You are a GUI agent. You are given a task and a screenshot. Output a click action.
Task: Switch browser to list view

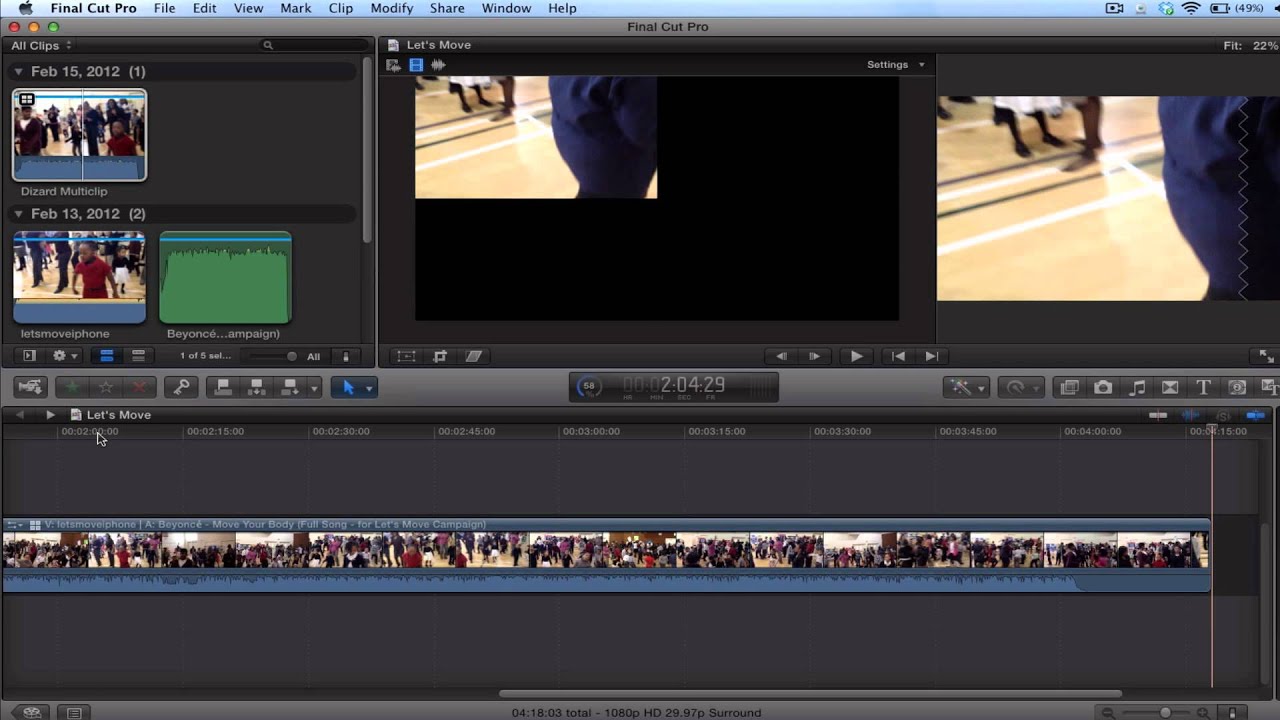click(138, 356)
